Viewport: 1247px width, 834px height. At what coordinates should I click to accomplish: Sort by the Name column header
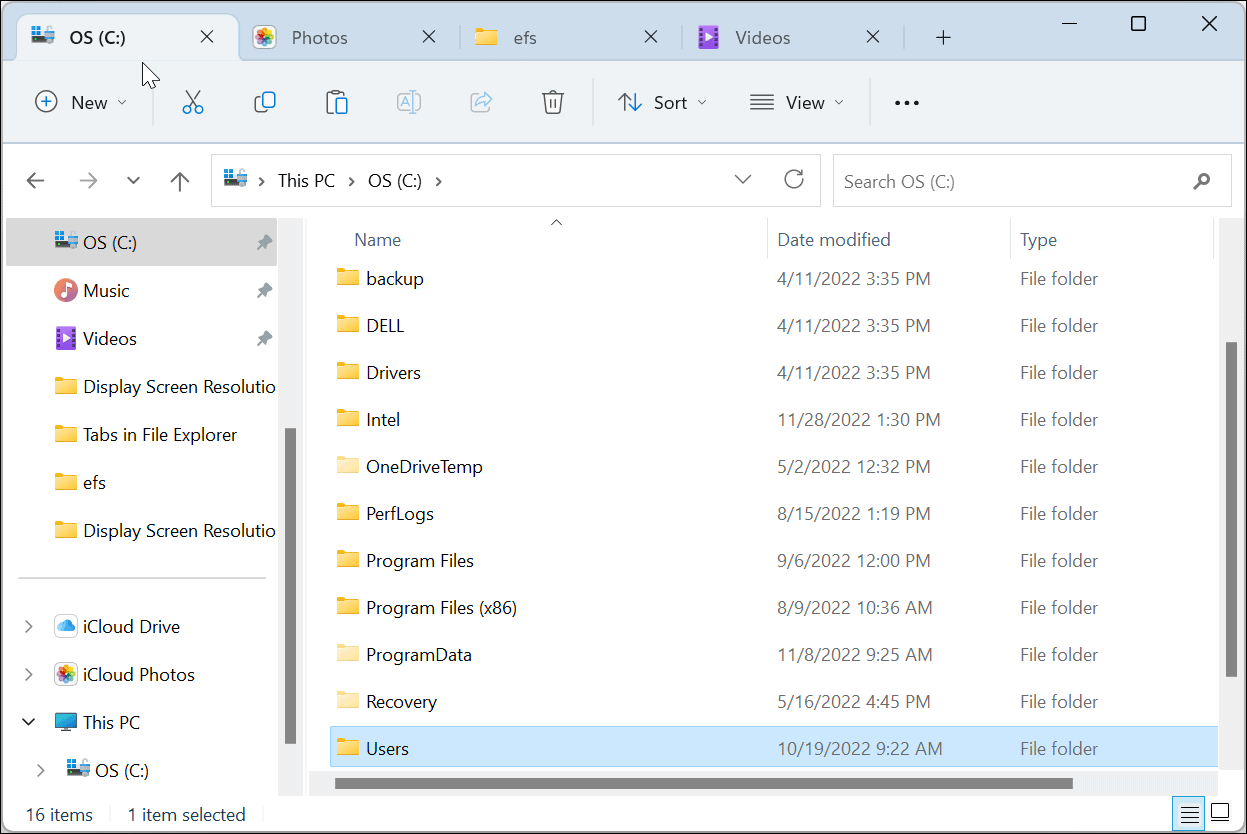[378, 240]
